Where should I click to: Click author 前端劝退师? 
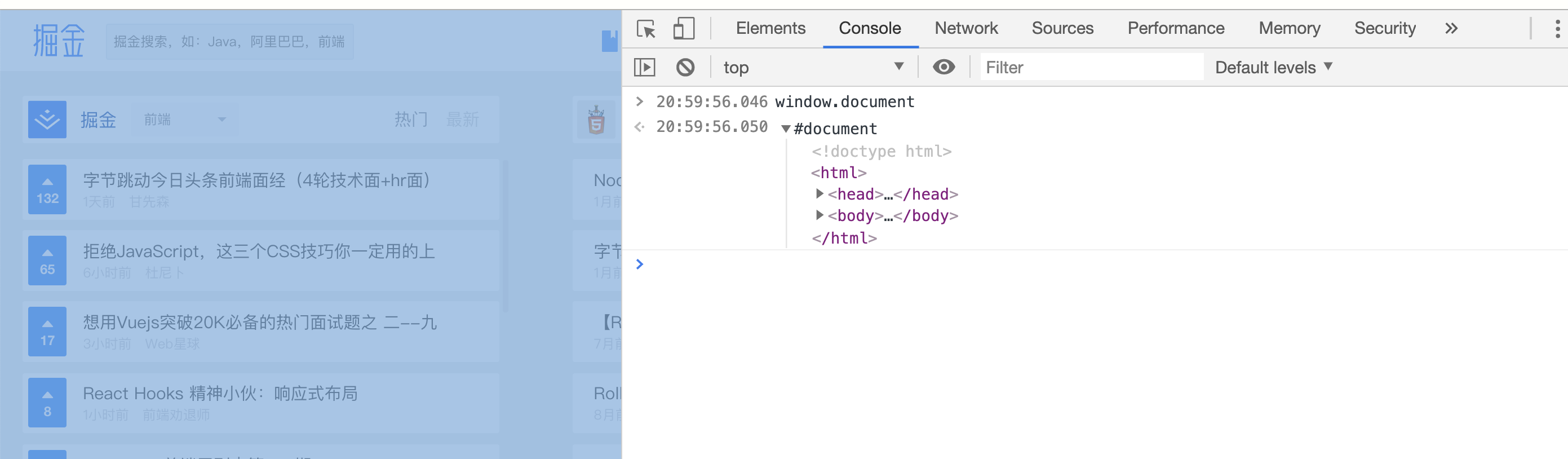click(x=176, y=415)
